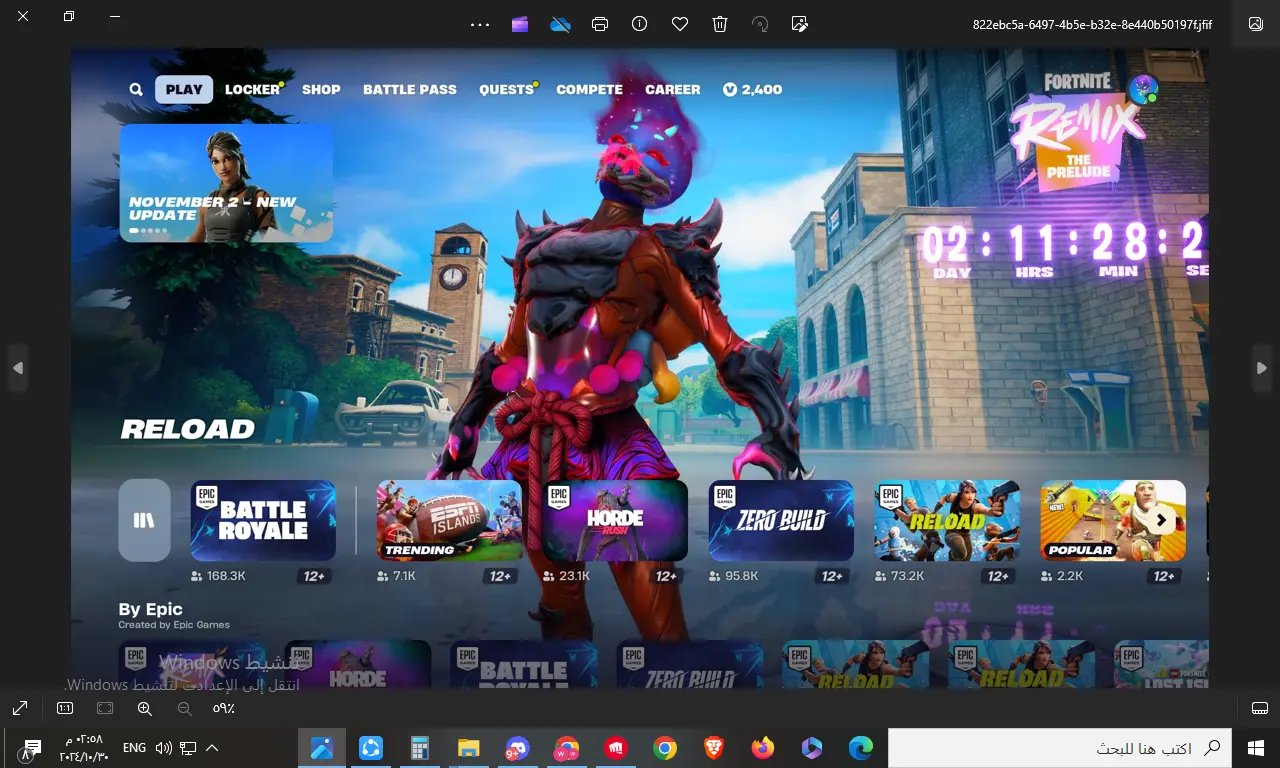Click the 2,400 V-Bucks balance
The width and height of the screenshot is (1280, 768).
[x=753, y=89]
